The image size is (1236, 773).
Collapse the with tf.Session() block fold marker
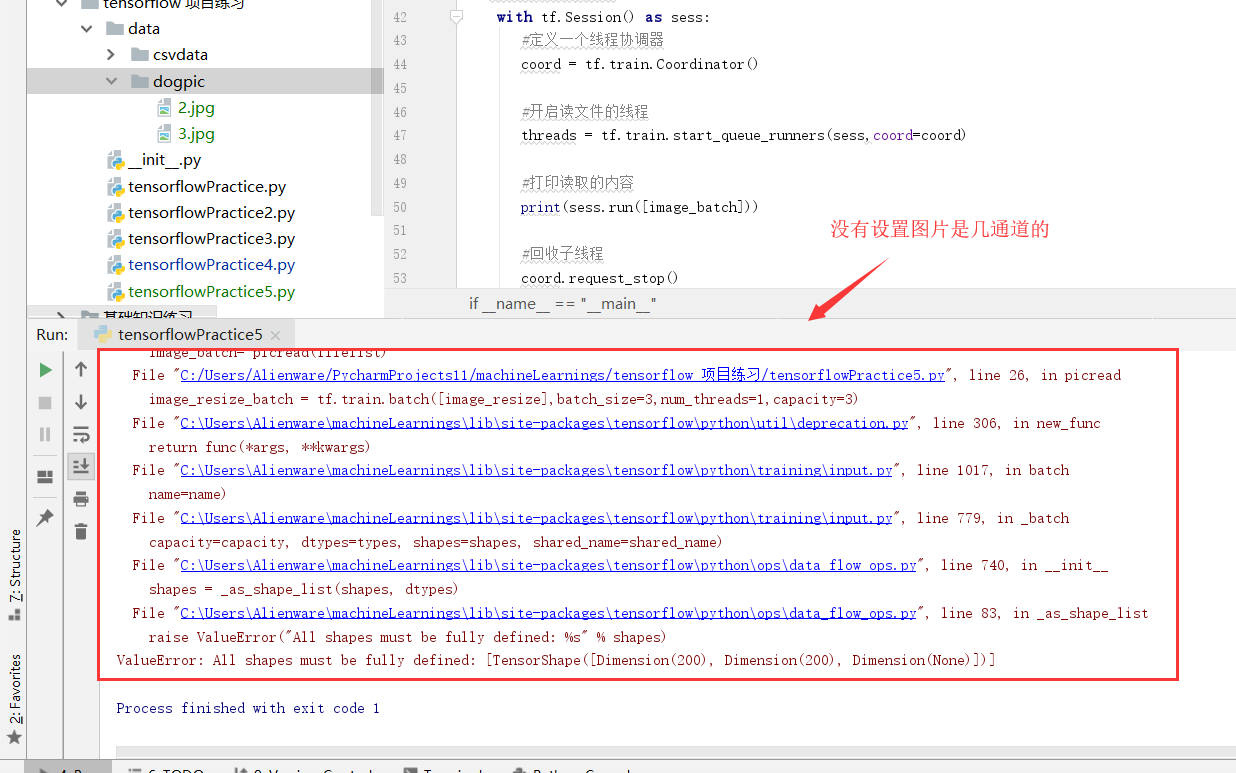tap(457, 16)
